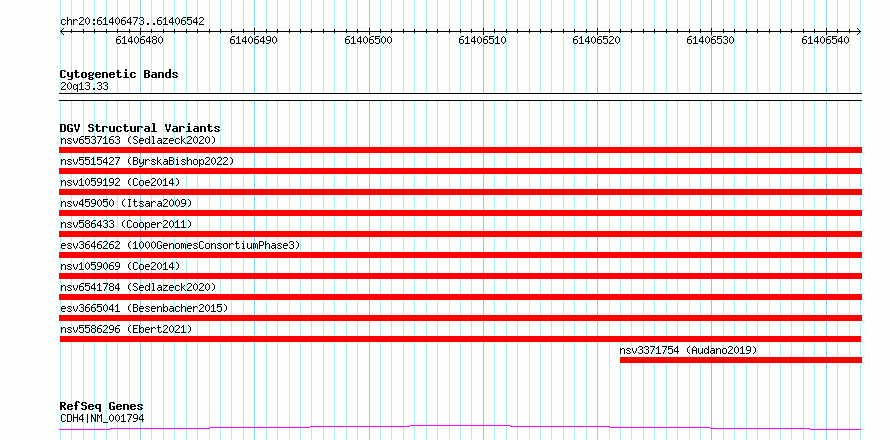Click the magenta CDH4 gene line
The width and height of the screenshot is (890, 440).
(x=460, y=427)
